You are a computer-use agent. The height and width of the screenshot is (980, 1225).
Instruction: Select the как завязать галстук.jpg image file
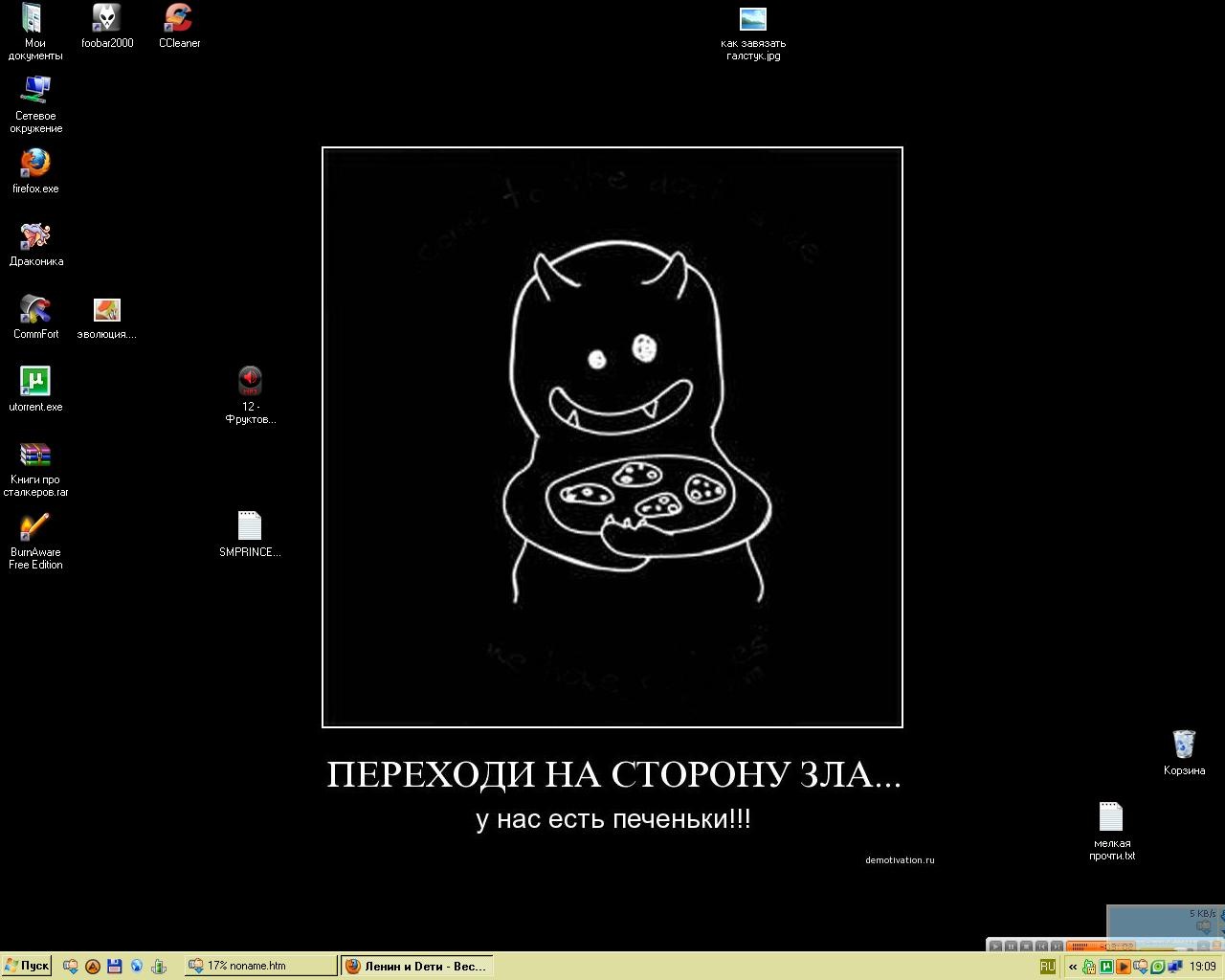click(x=753, y=33)
